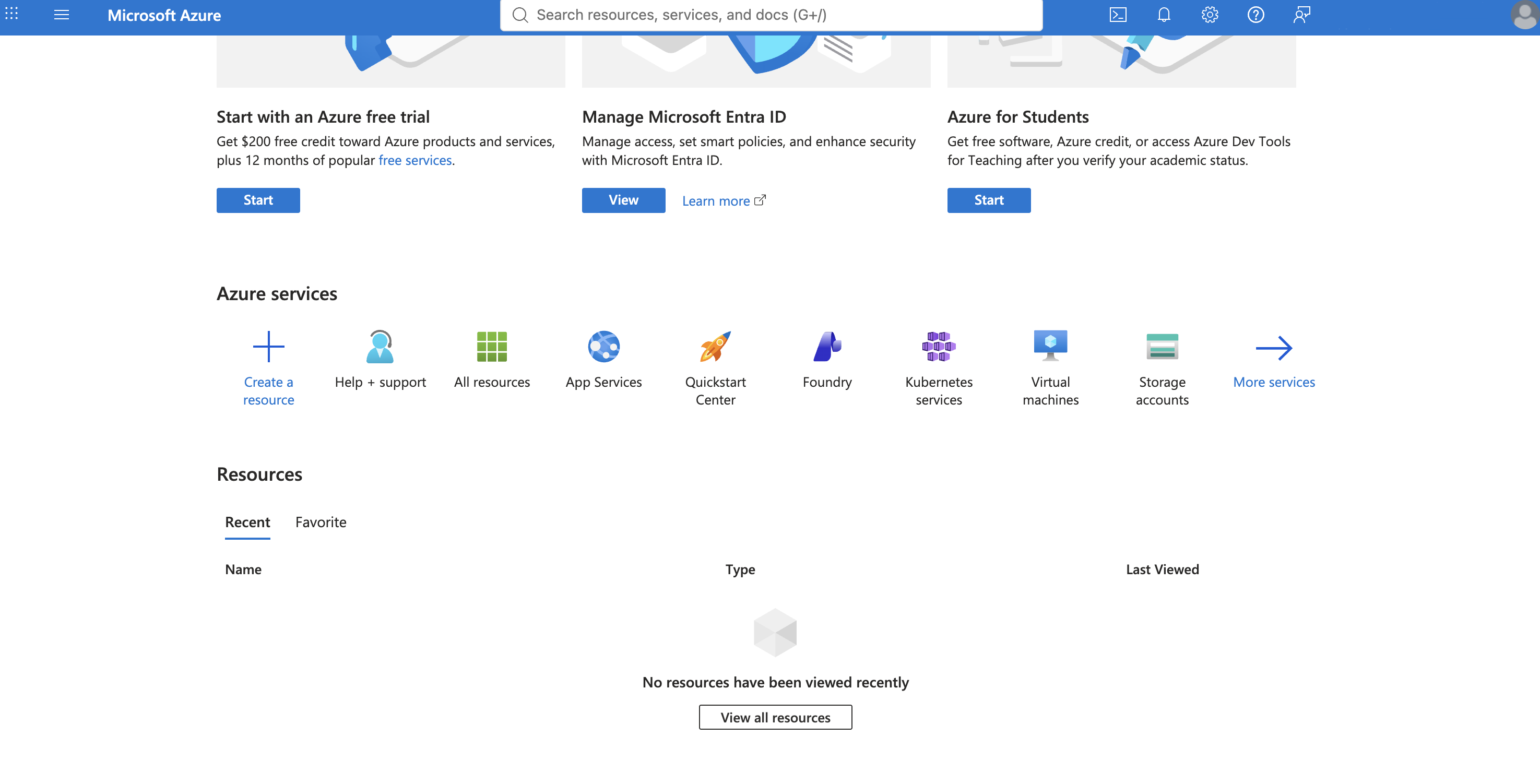This screenshot has width=1540, height=784.
Task: Click the More services text link
Action: pos(1274,382)
